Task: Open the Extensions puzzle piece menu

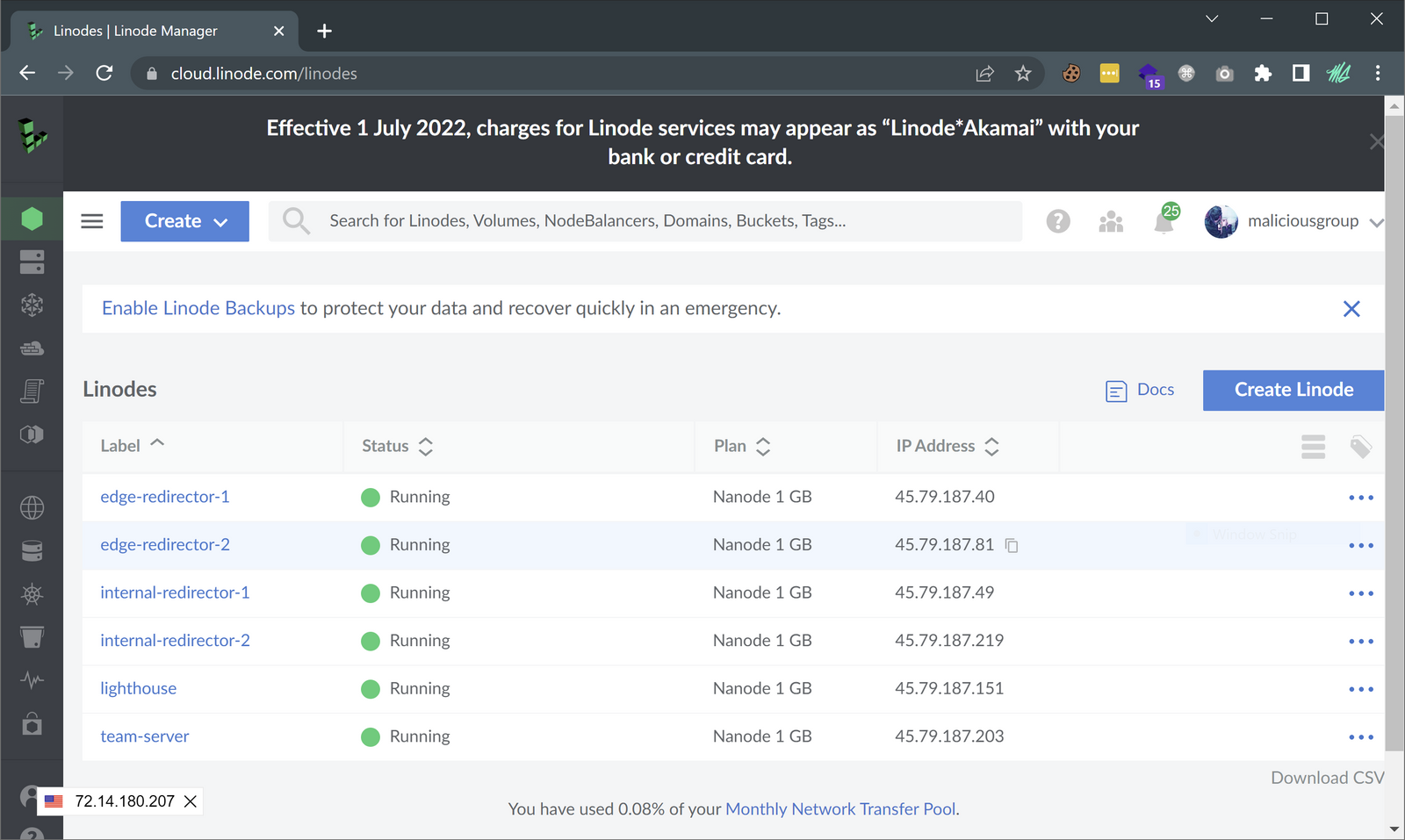Action: pyautogui.click(x=1263, y=74)
